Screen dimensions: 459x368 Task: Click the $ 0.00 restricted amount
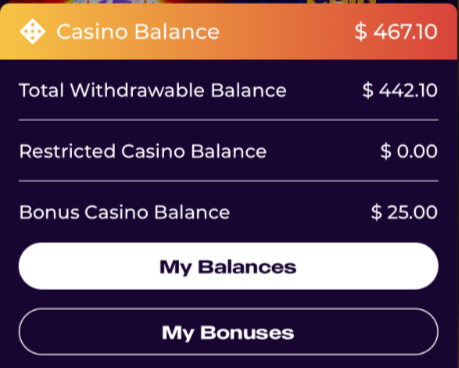coord(409,151)
